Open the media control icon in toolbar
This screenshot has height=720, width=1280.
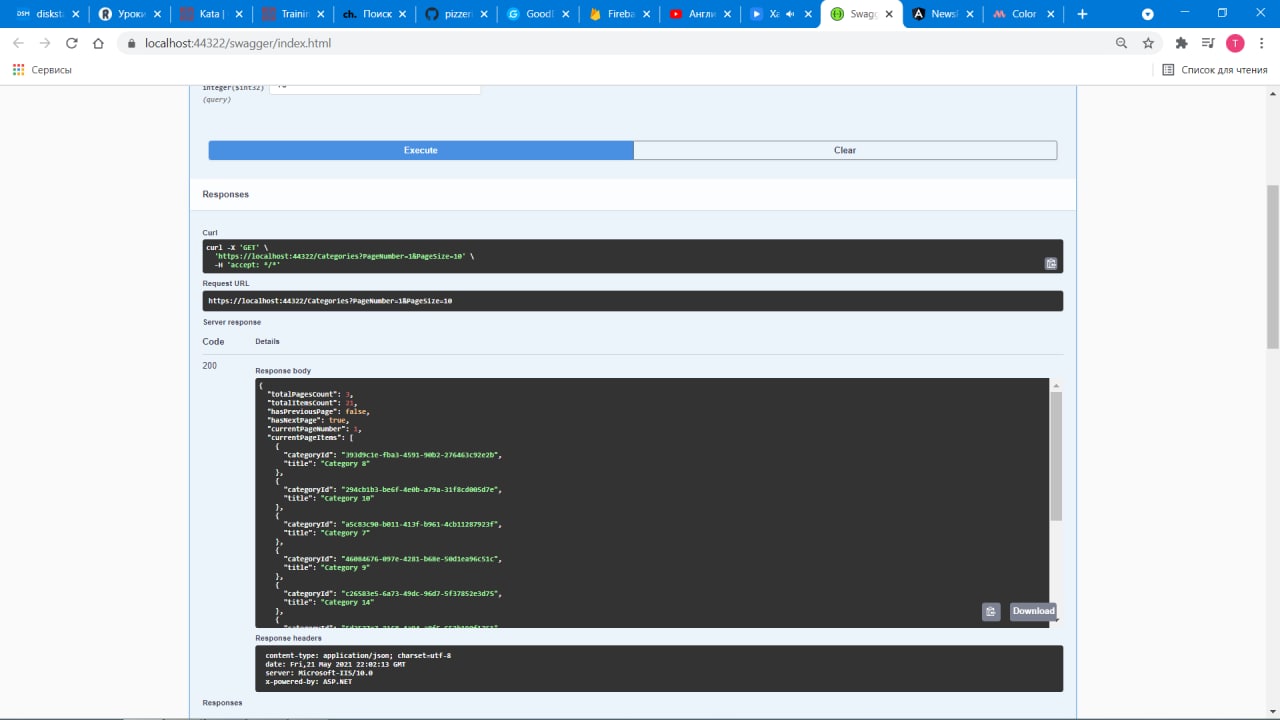point(1208,43)
